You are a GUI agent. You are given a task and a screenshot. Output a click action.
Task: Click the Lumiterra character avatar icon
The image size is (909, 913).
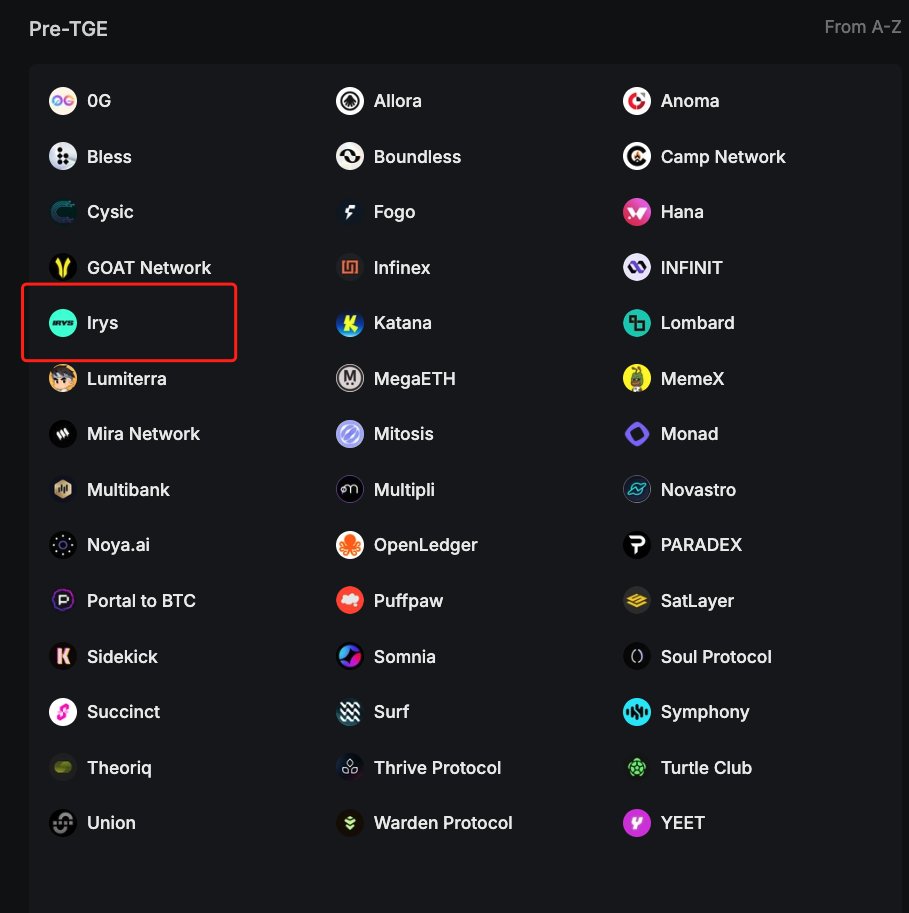click(63, 378)
